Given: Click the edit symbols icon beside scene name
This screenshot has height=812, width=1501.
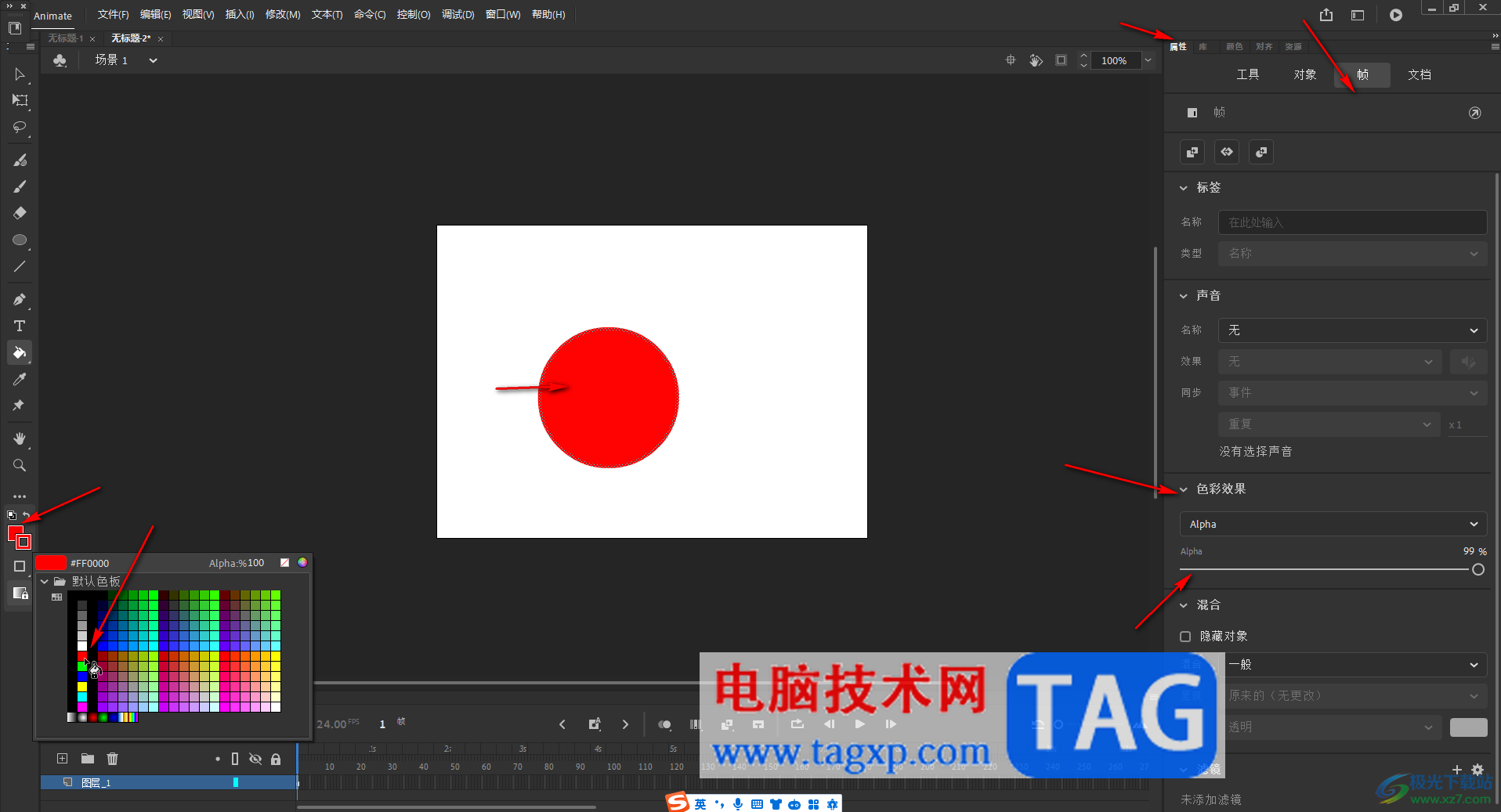Looking at the screenshot, I should (x=60, y=60).
